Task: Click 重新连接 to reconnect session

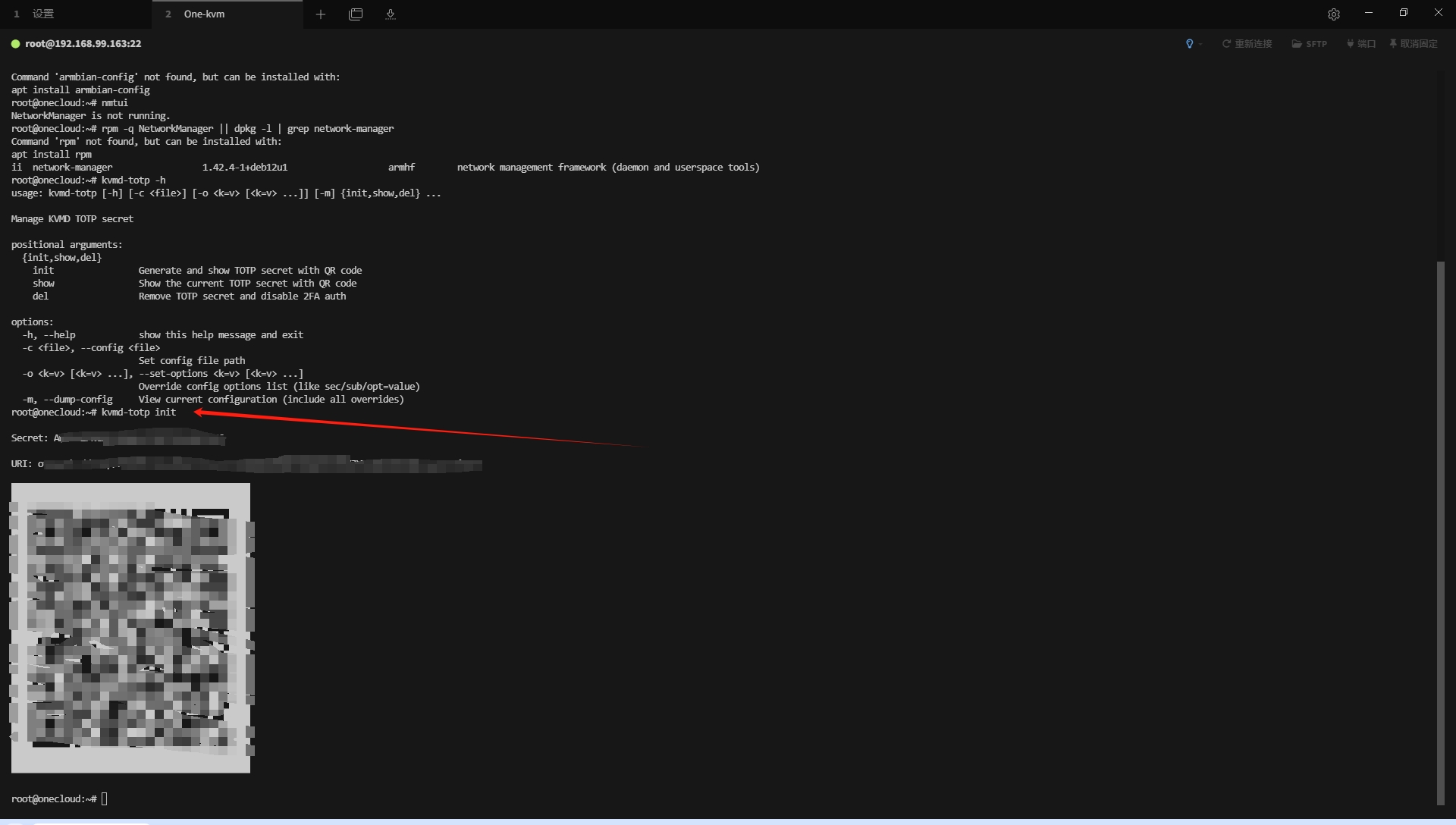Action: click(x=1247, y=44)
